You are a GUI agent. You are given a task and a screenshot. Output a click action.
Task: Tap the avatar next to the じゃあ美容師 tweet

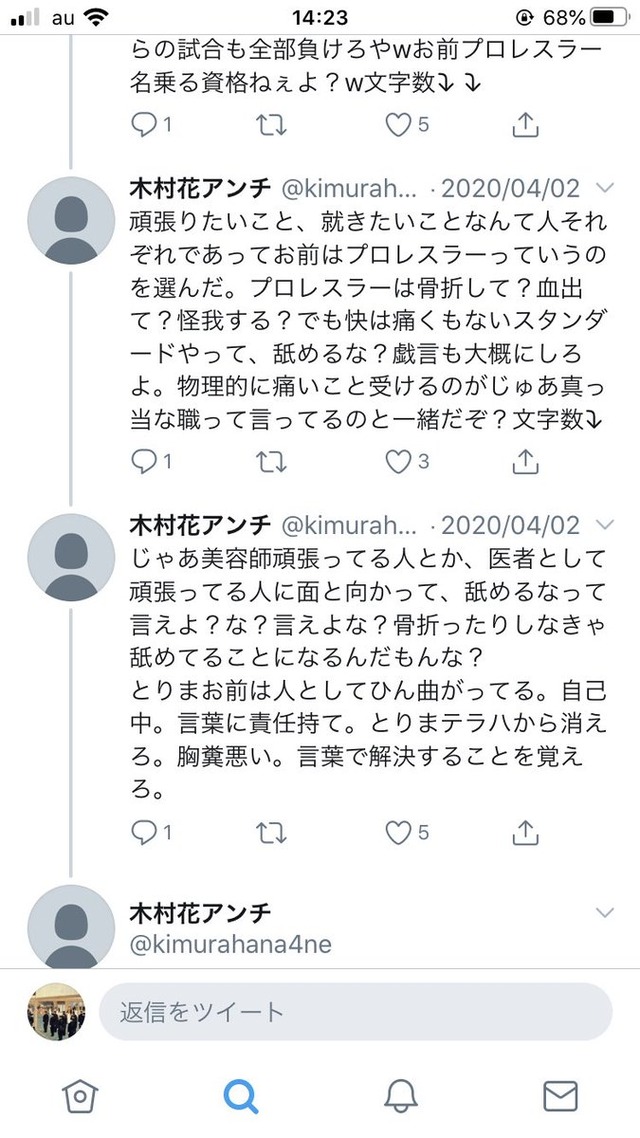coord(69,558)
